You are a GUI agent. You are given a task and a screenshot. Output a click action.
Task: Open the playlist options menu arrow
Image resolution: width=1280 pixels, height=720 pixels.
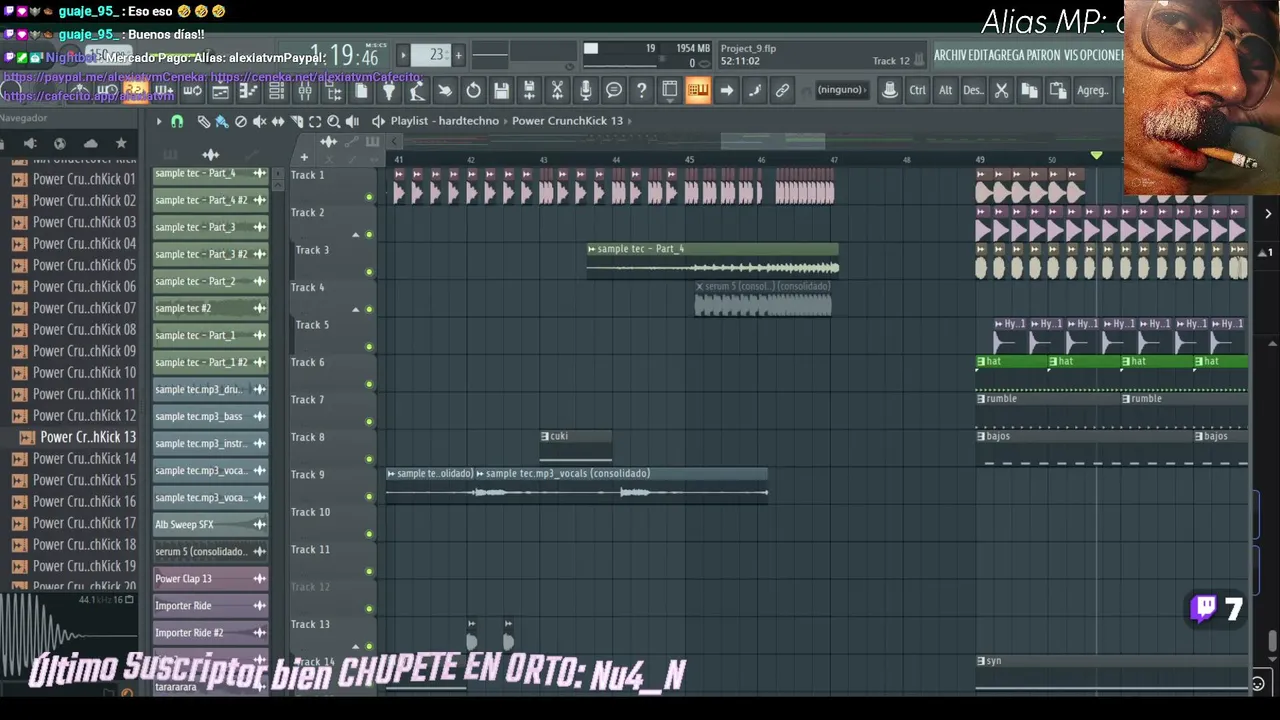click(x=158, y=122)
